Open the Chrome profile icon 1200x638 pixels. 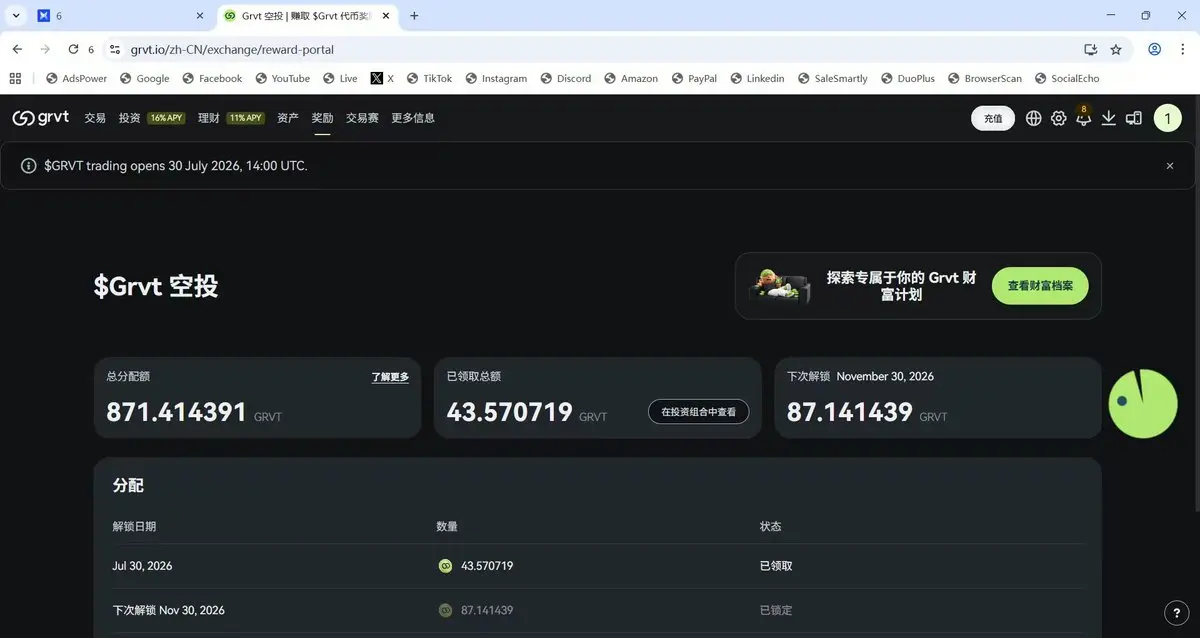tap(1155, 49)
